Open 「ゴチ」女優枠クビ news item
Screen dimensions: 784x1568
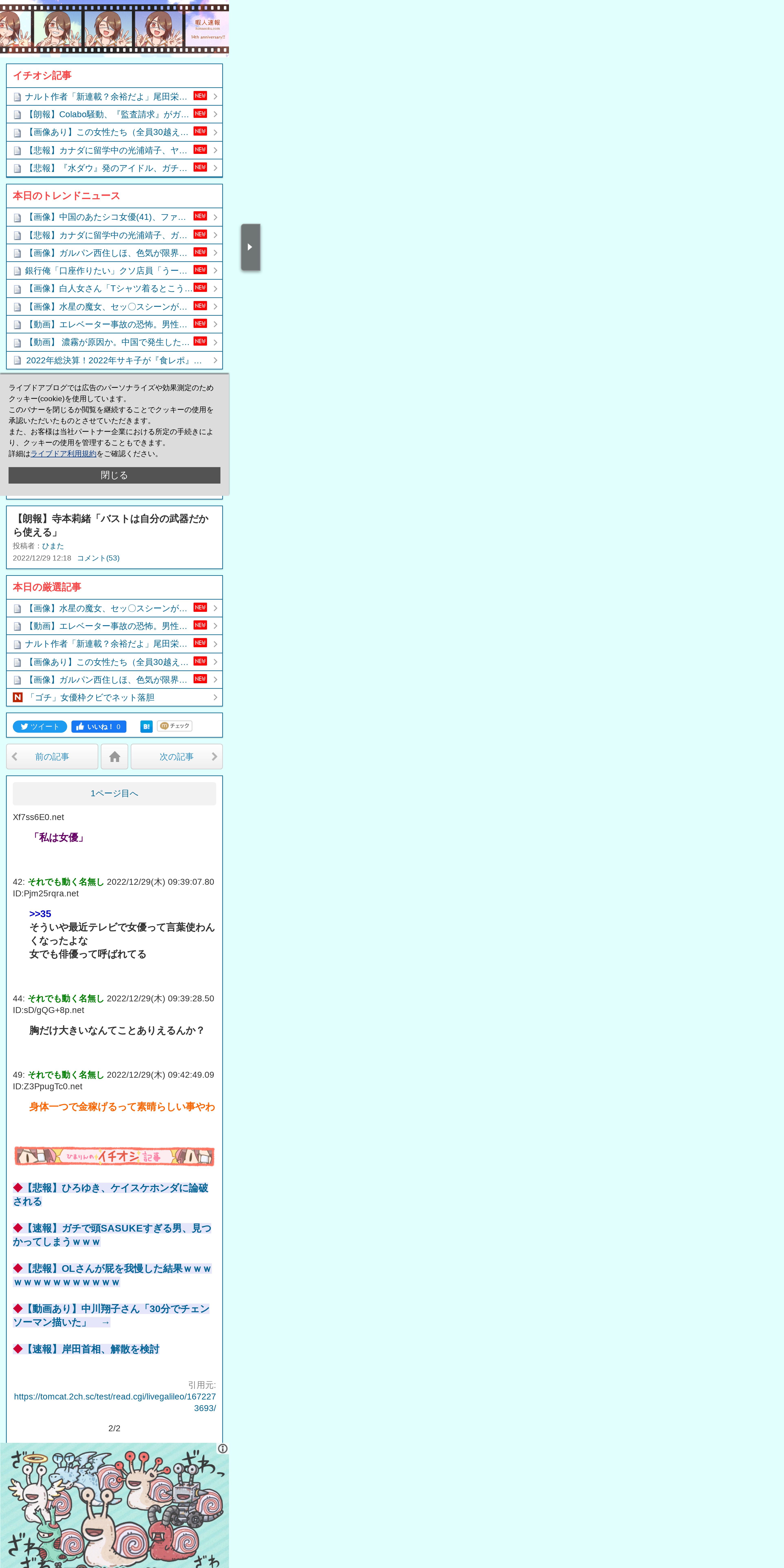coord(114,697)
